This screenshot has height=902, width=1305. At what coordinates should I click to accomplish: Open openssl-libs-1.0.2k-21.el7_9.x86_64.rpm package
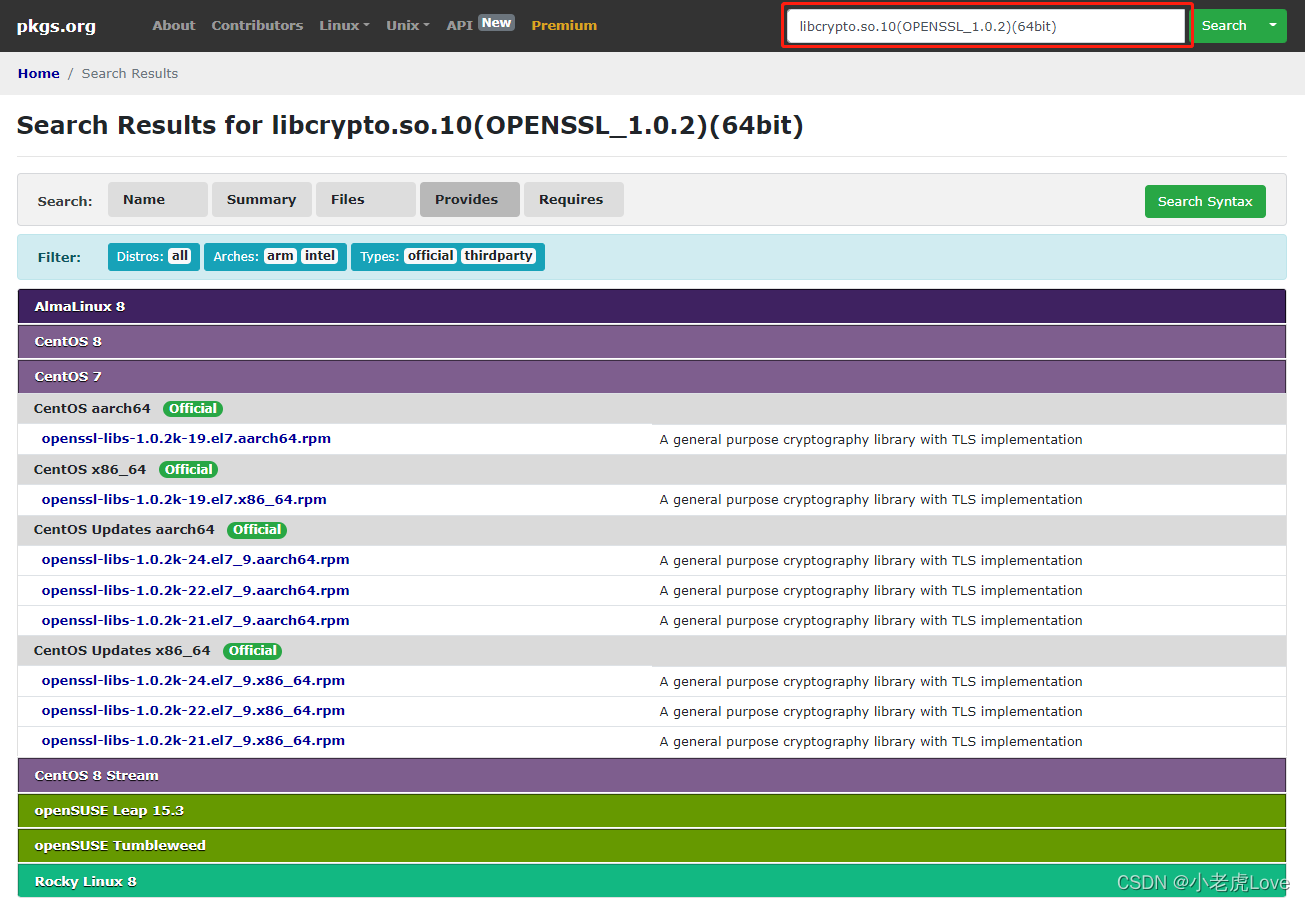193,741
